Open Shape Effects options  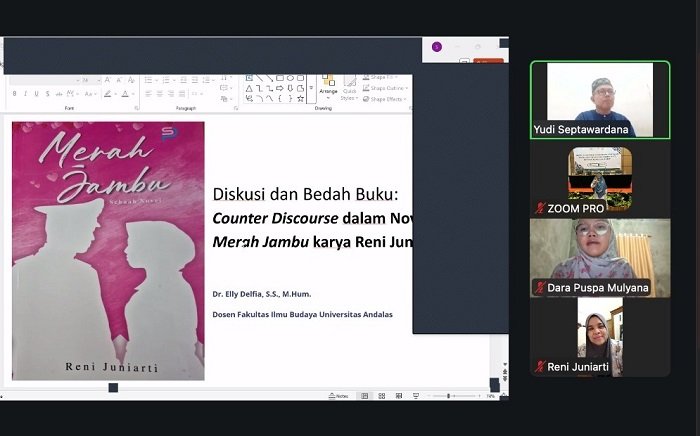pyautogui.click(x=384, y=99)
